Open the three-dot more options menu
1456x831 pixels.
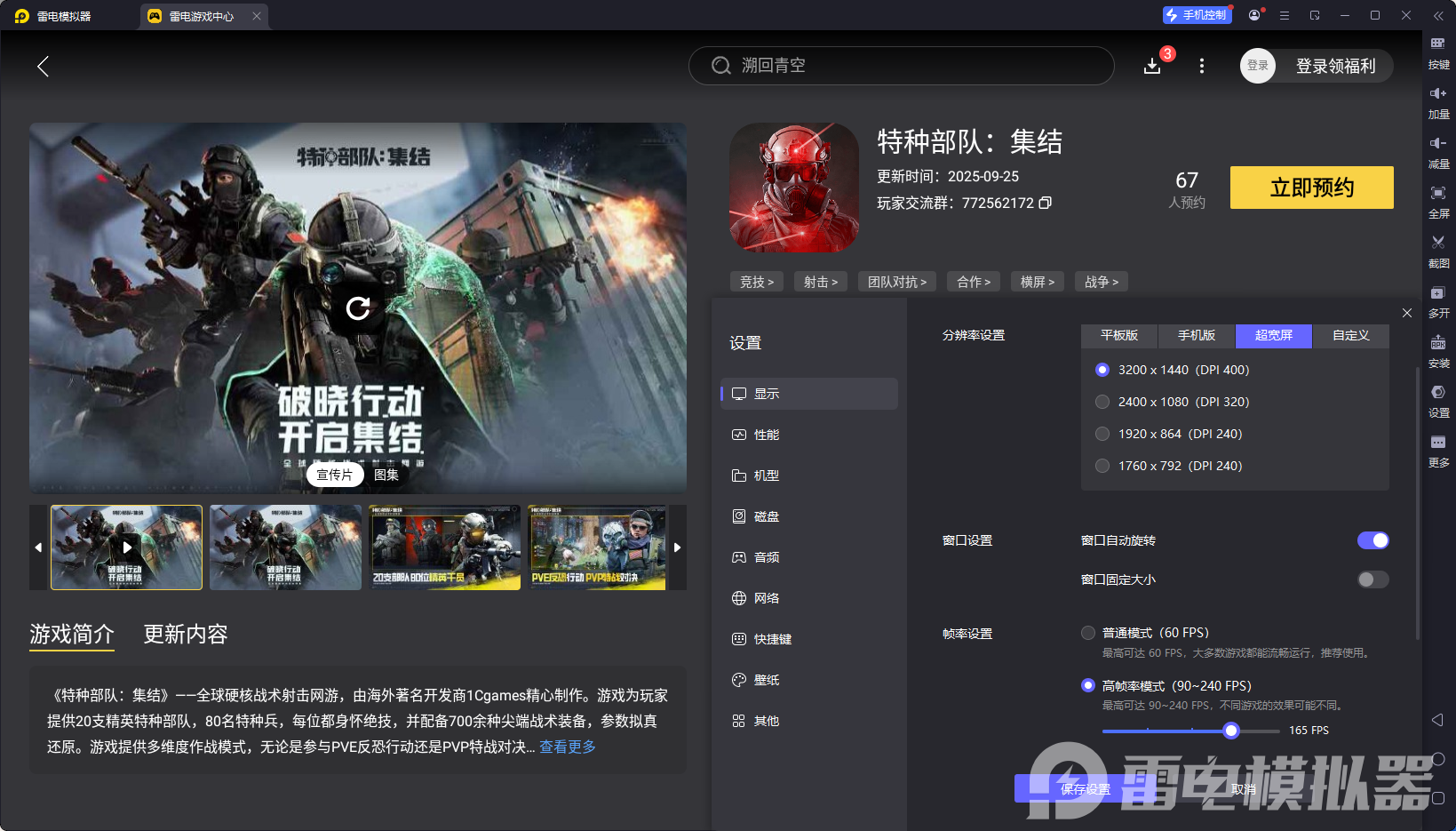[1201, 66]
